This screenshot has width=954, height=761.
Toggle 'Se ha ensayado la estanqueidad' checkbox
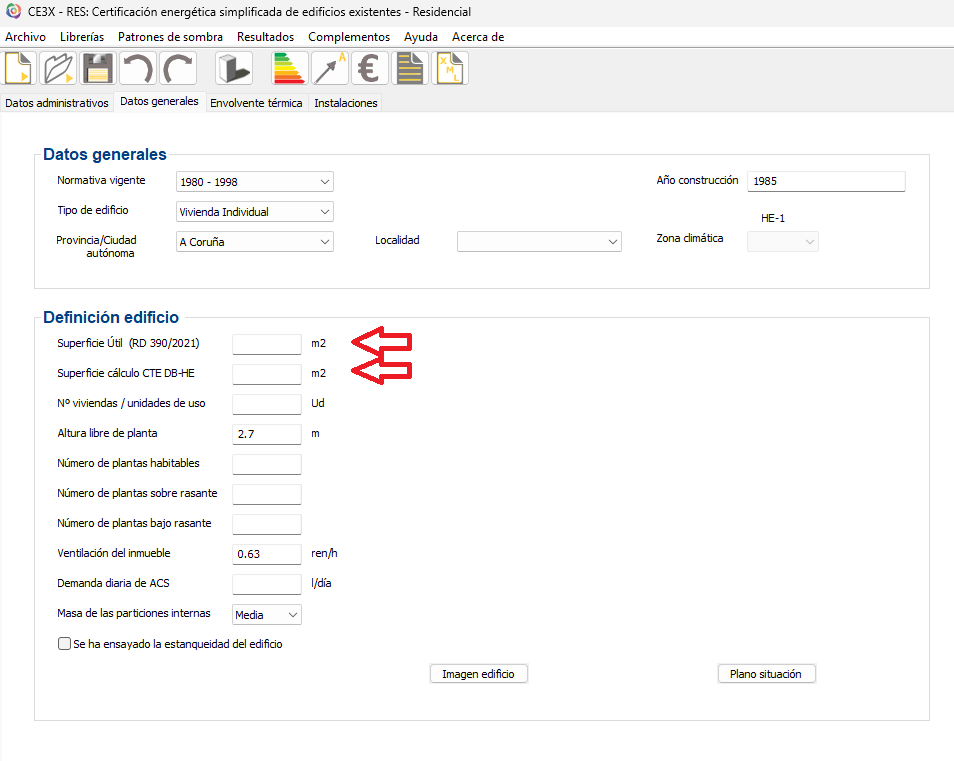pos(64,644)
